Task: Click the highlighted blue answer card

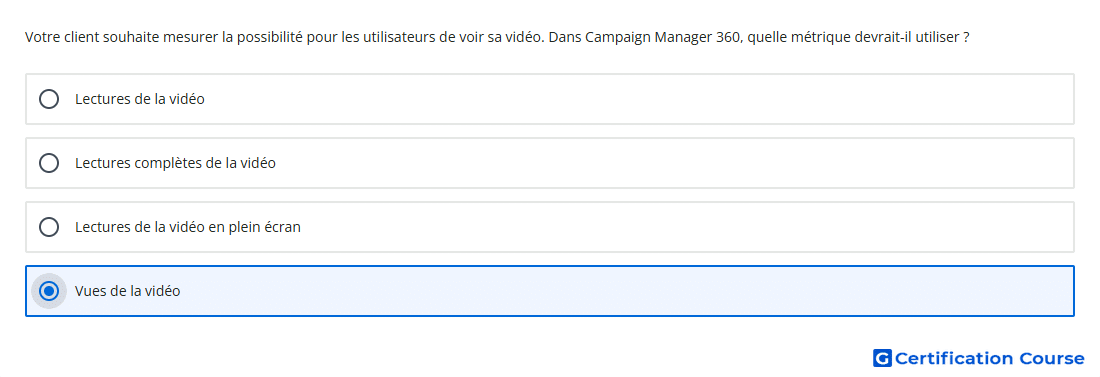Action: pyautogui.click(x=550, y=291)
